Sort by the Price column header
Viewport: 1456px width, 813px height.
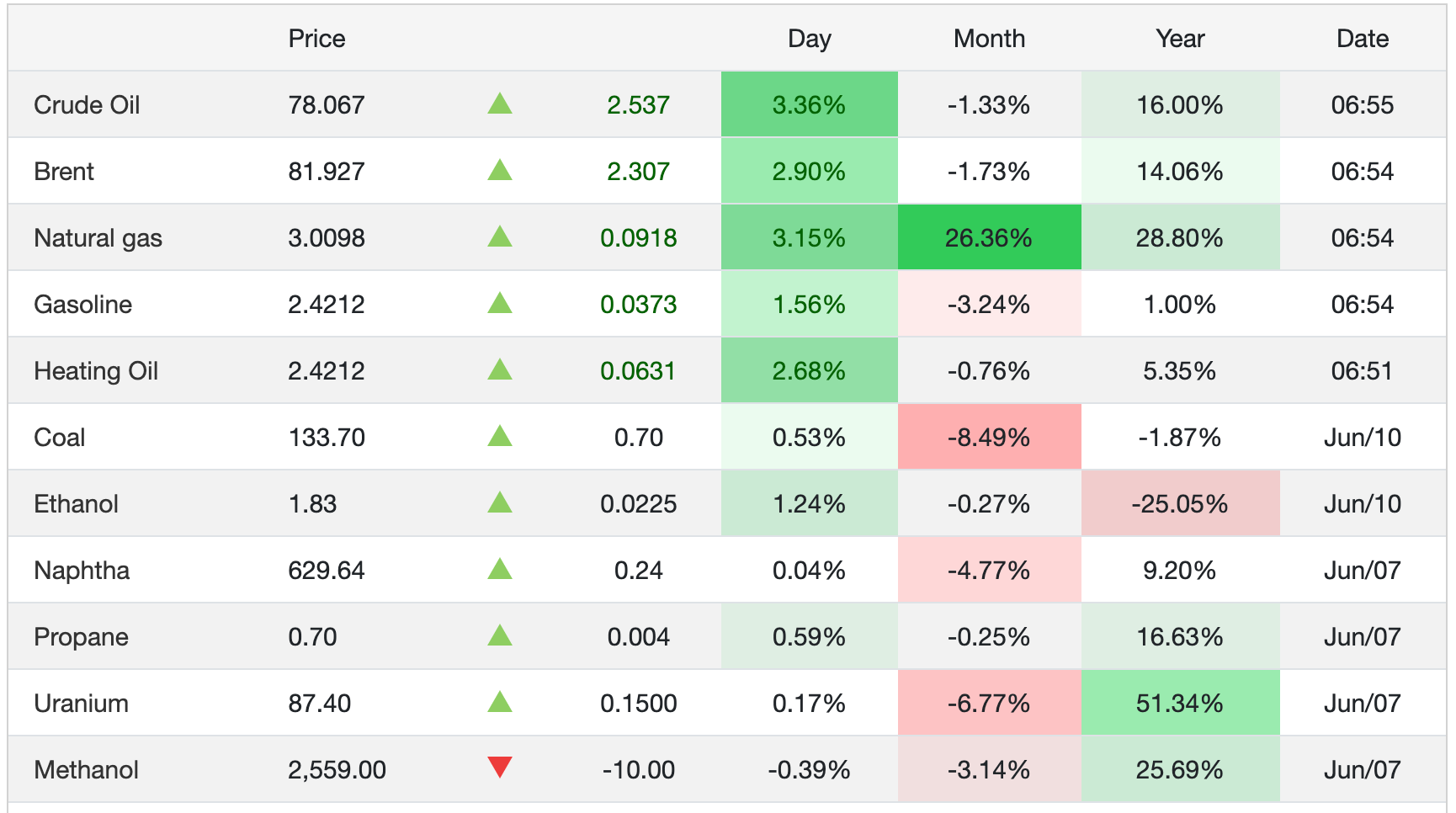click(316, 39)
